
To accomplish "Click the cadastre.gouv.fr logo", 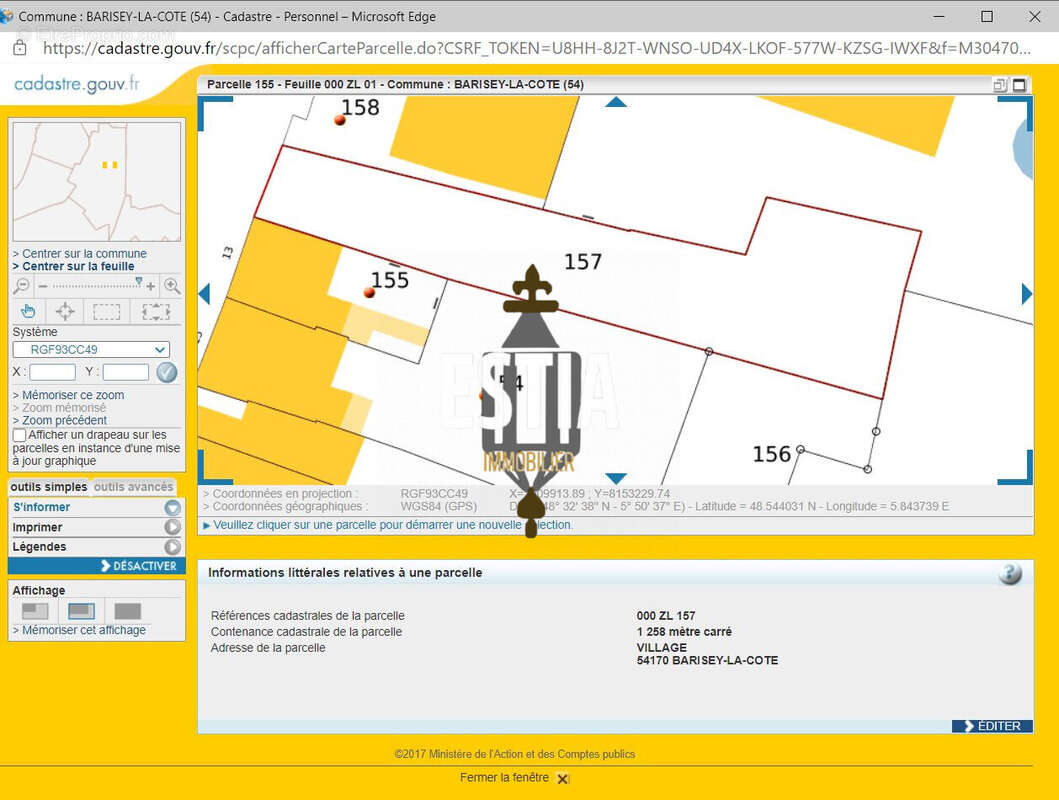I will click(x=76, y=84).
